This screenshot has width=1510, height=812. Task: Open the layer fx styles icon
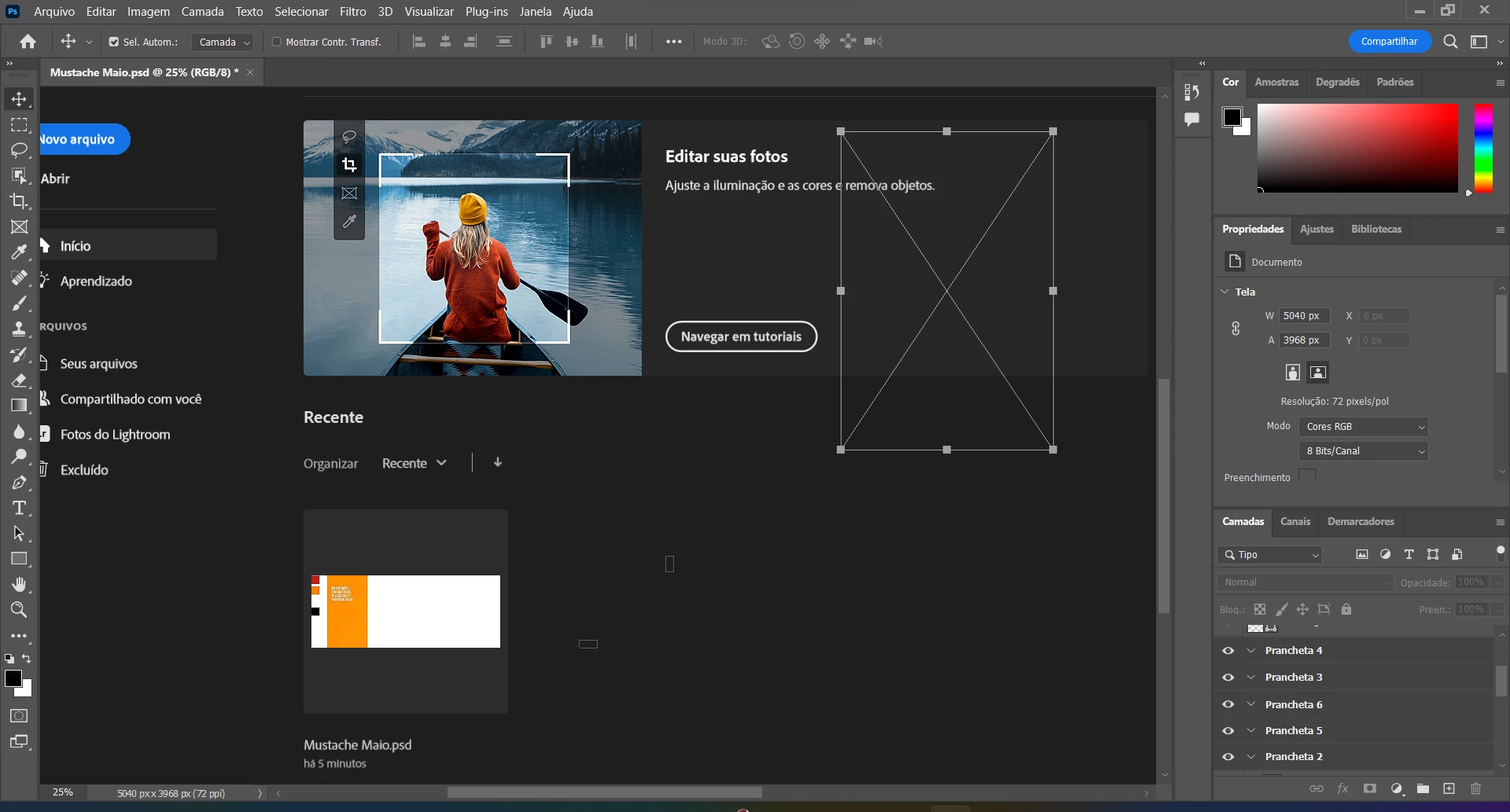[1343, 788]
